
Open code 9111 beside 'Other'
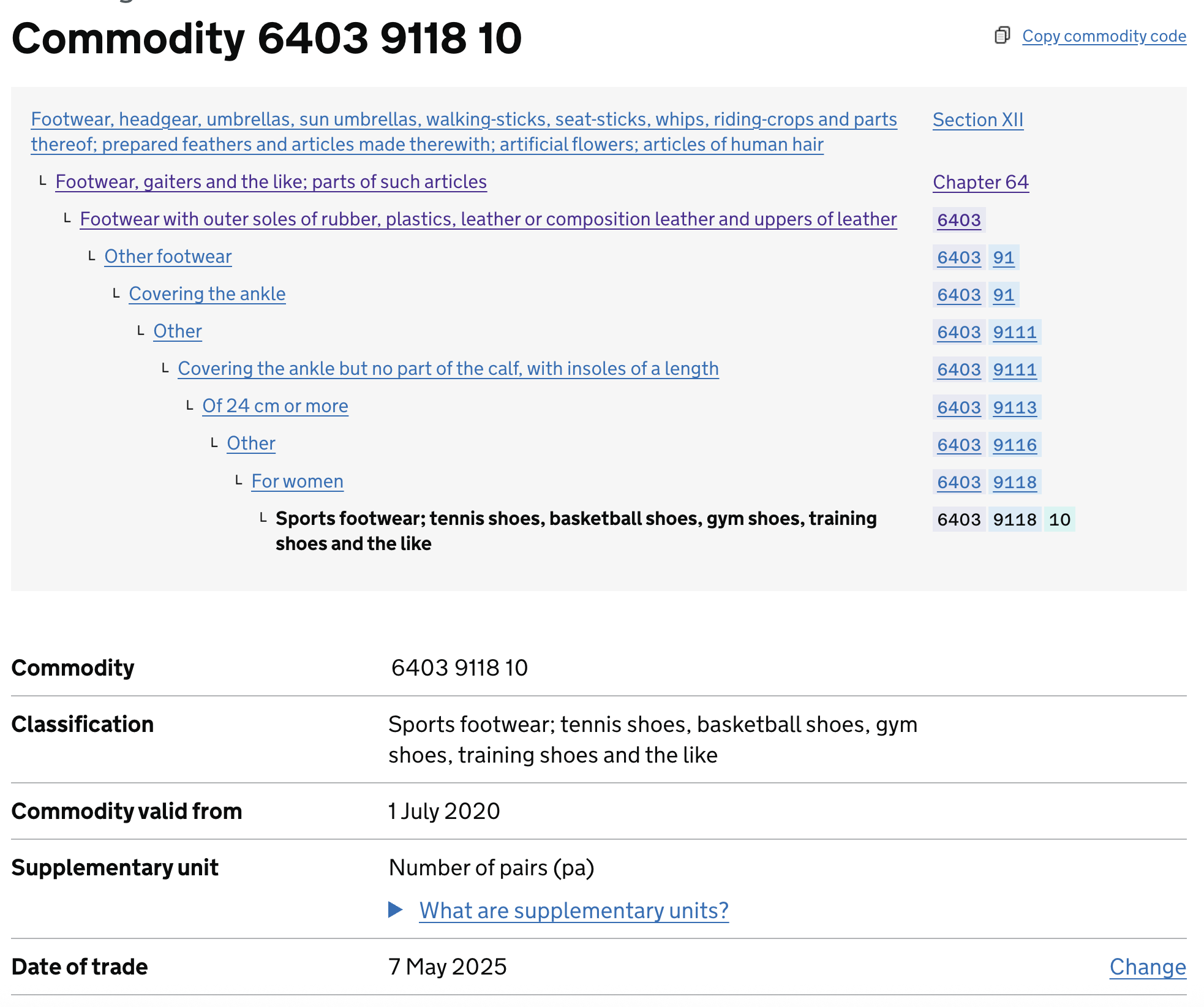(x=1015, y=332)
